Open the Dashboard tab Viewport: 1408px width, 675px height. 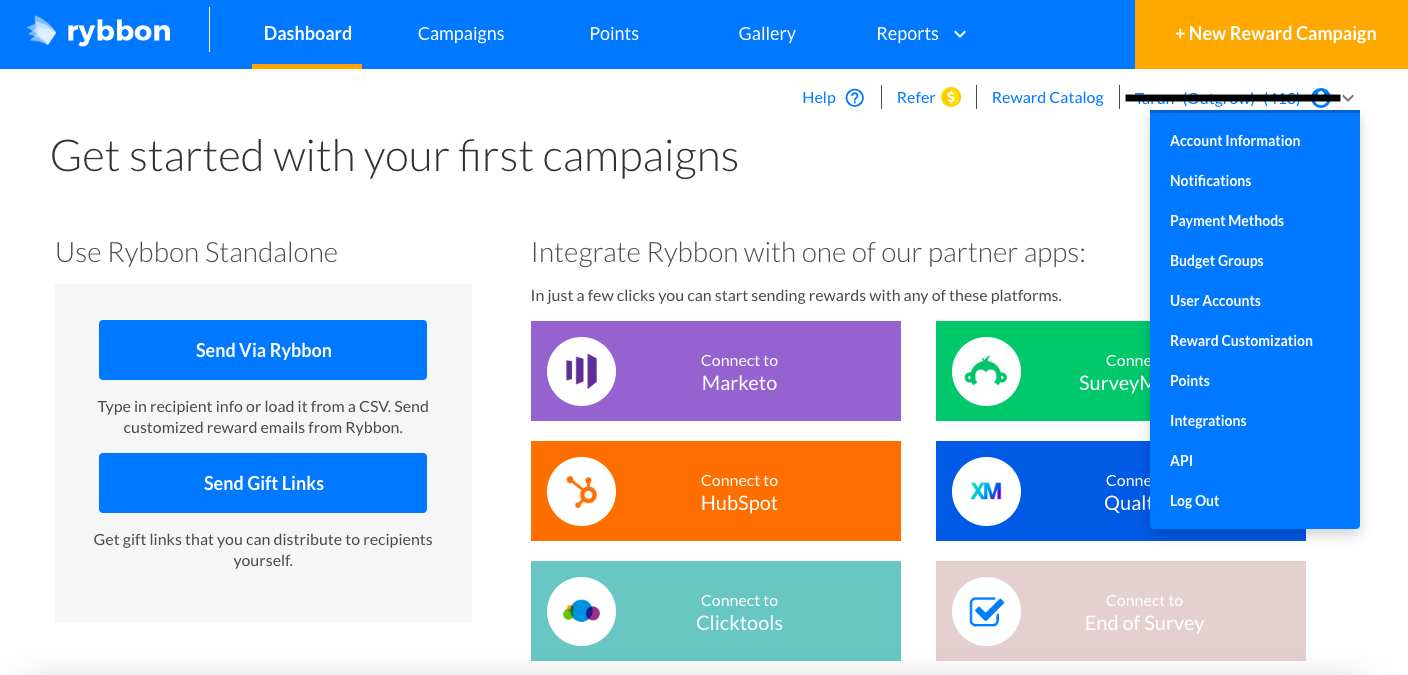(x=307, y=34)
